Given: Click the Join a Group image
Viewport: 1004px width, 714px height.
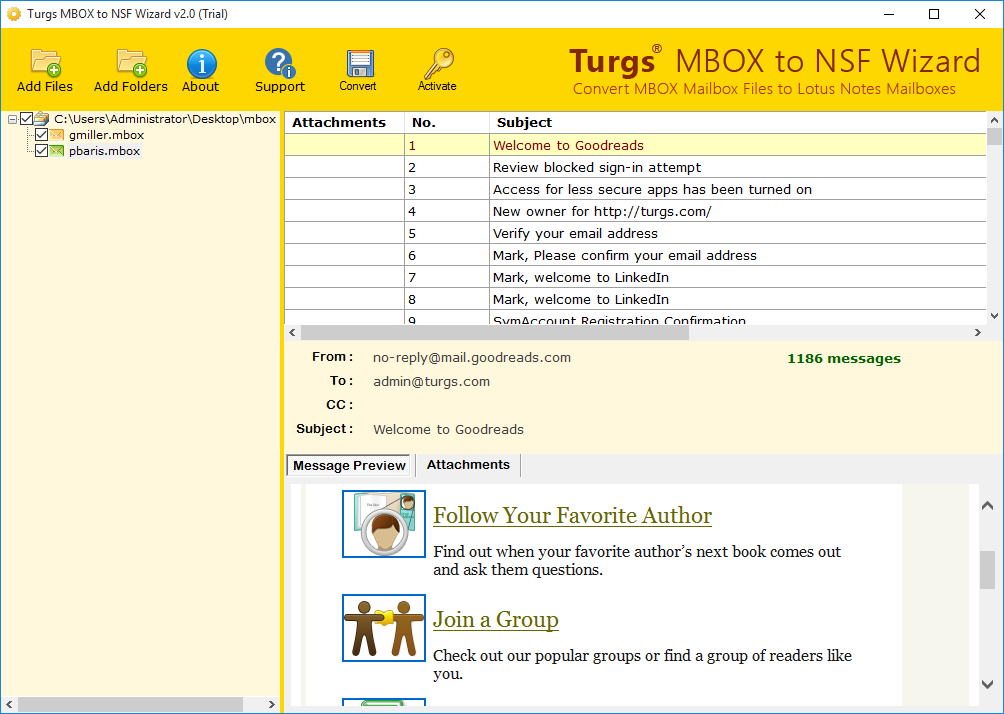Looking at the screenshot, I should 384,628.
